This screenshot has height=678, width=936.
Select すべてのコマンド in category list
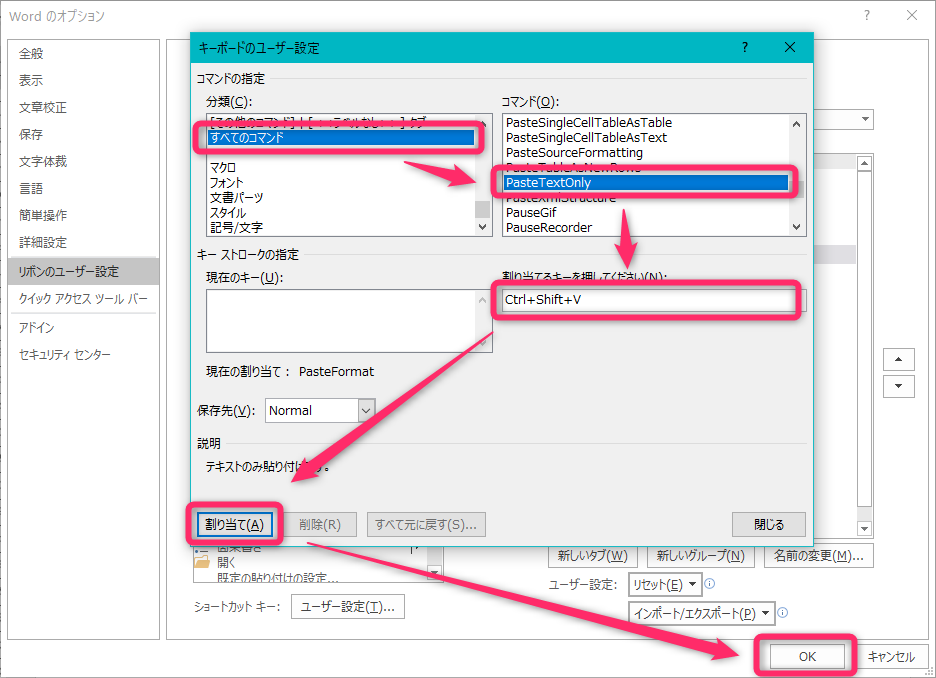(x=340, y=138)
